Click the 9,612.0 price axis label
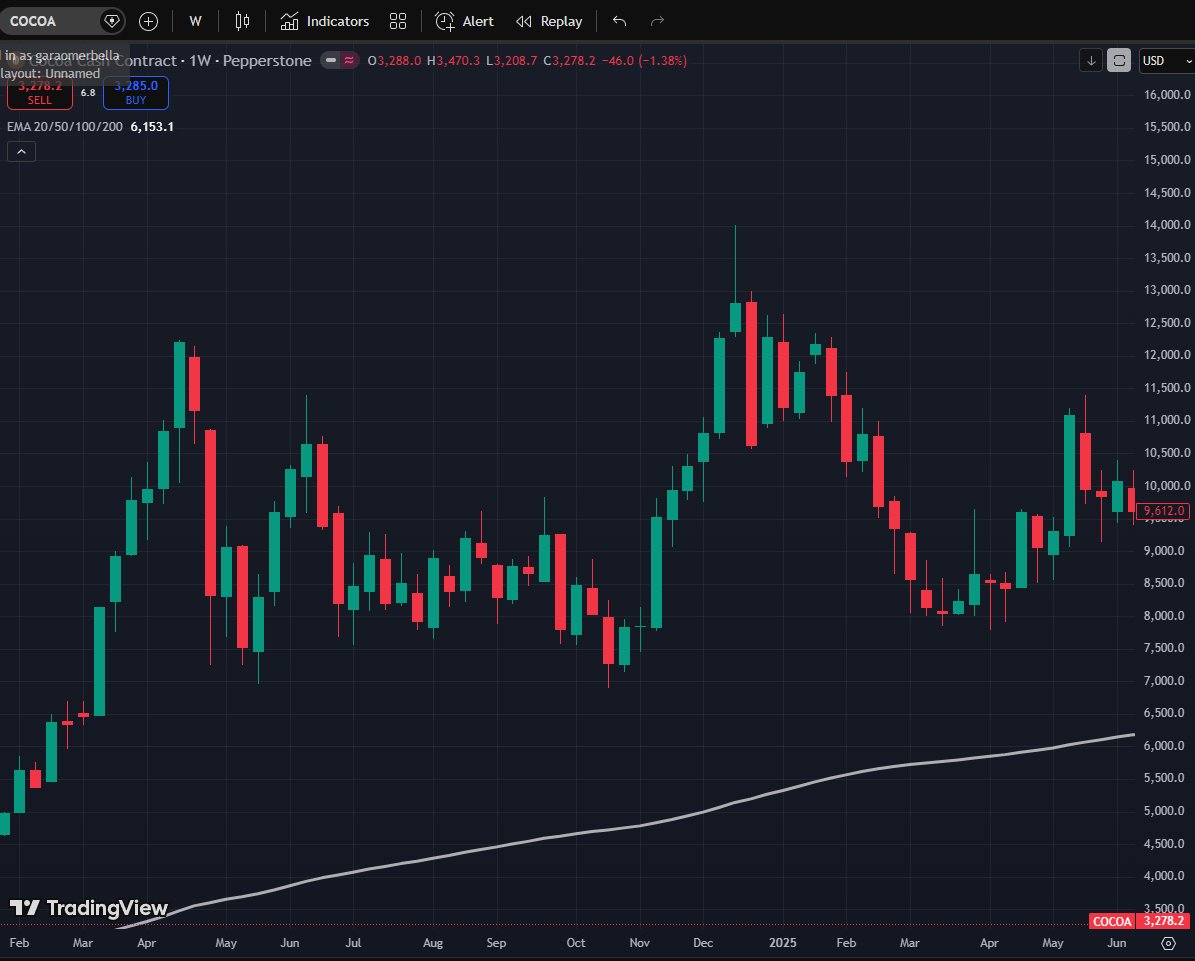Screen dimensions: 1195x961 tap(1163, 511)
